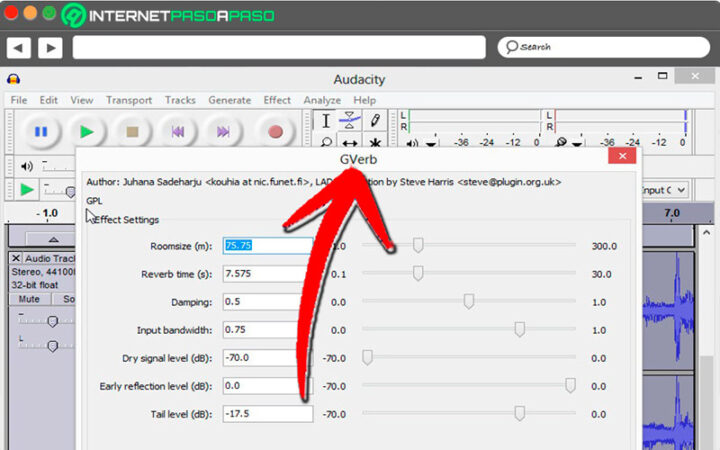This screenshot has width=720, height=450.
Task: Click the Reverb time (s) input field
Action: (268, 274)
